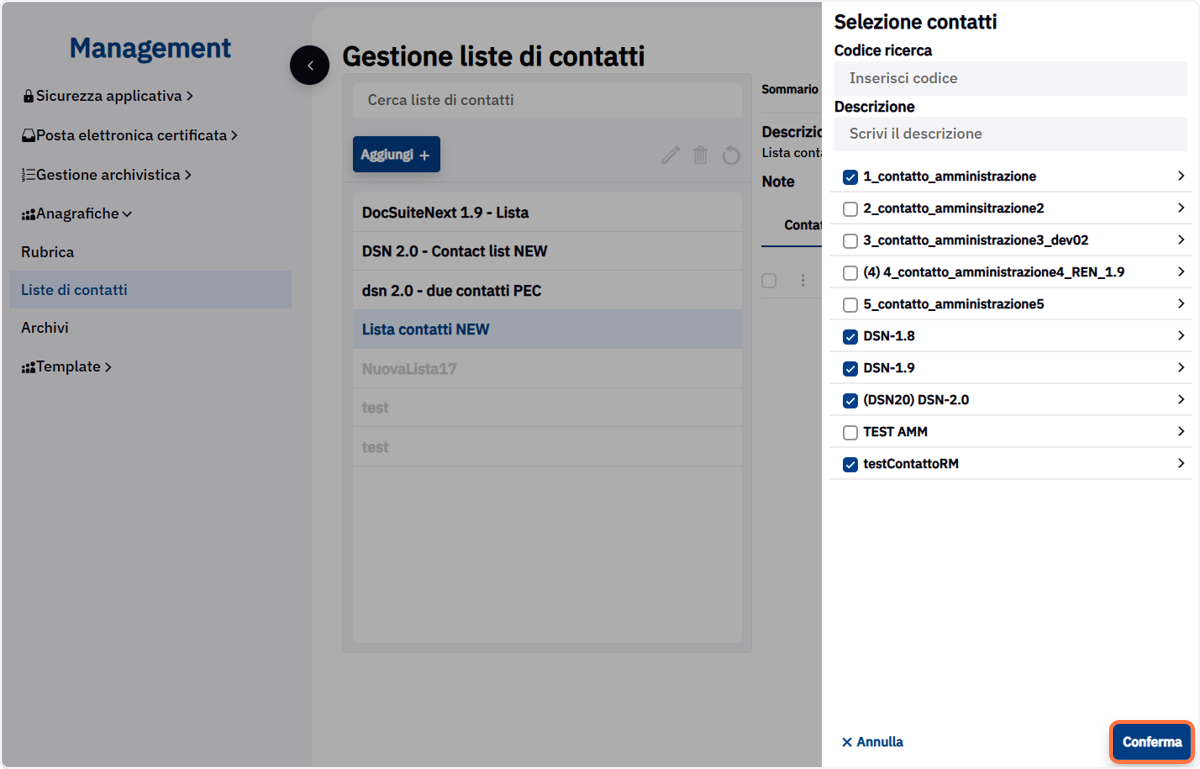Check the TEST AMM checkbox
Image resolution: width=1200 pixels, height=769 pixels.
(x=850, y=433)
